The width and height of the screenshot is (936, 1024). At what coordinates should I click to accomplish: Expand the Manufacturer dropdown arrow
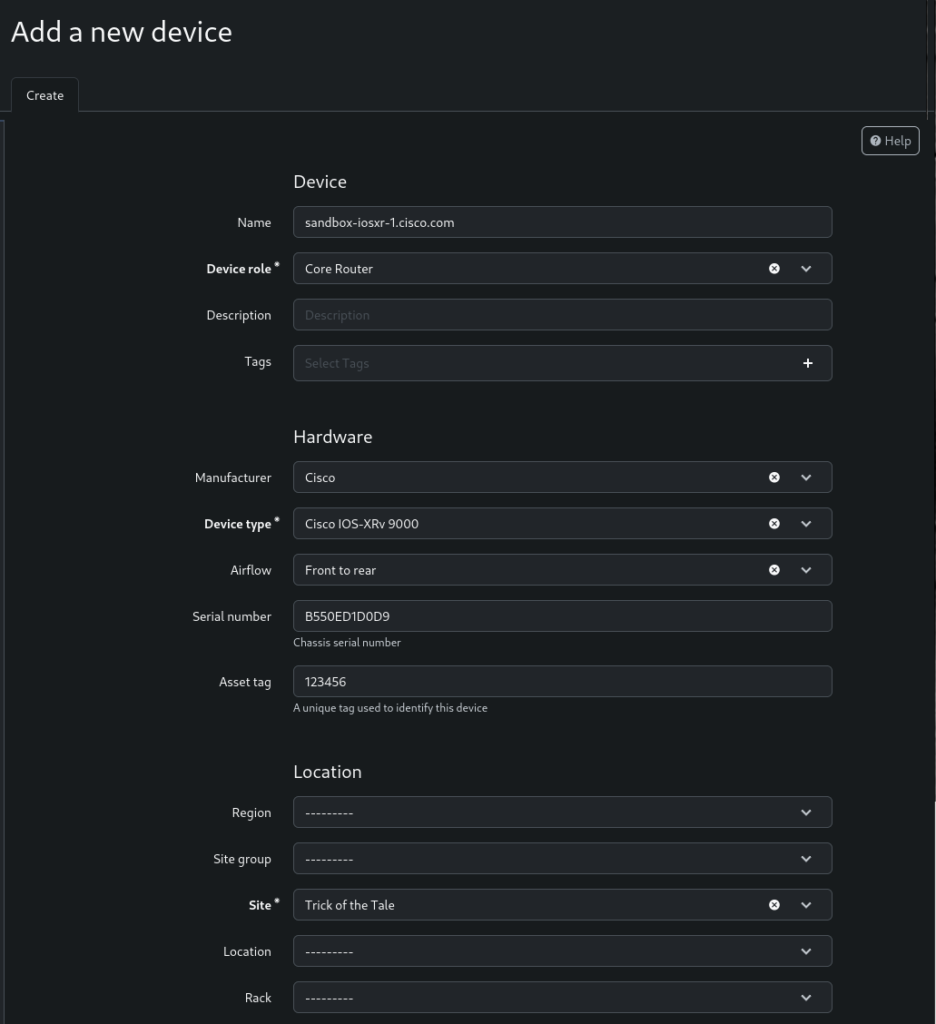[806, 478]
